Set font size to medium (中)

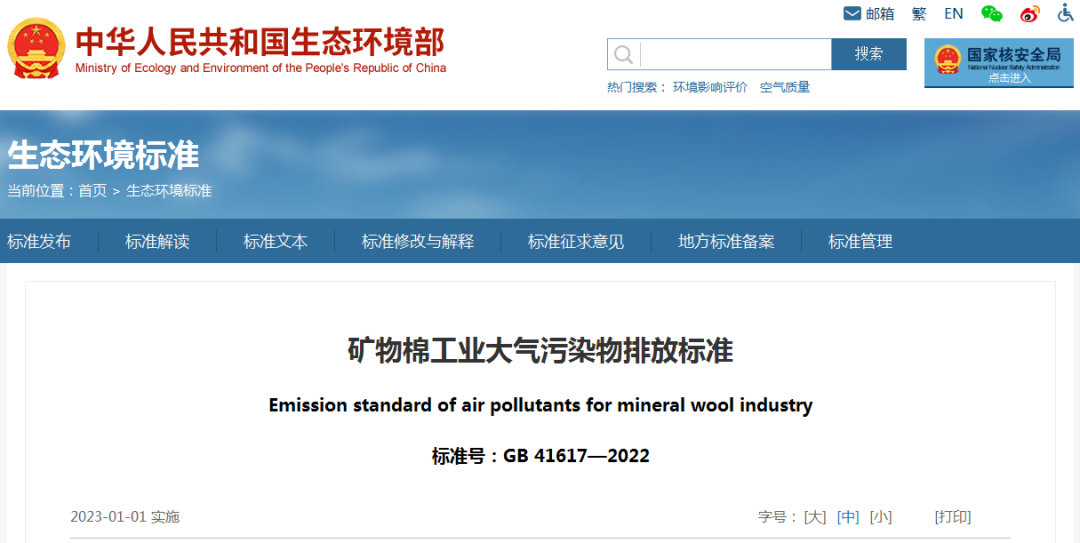click(848, 517)
